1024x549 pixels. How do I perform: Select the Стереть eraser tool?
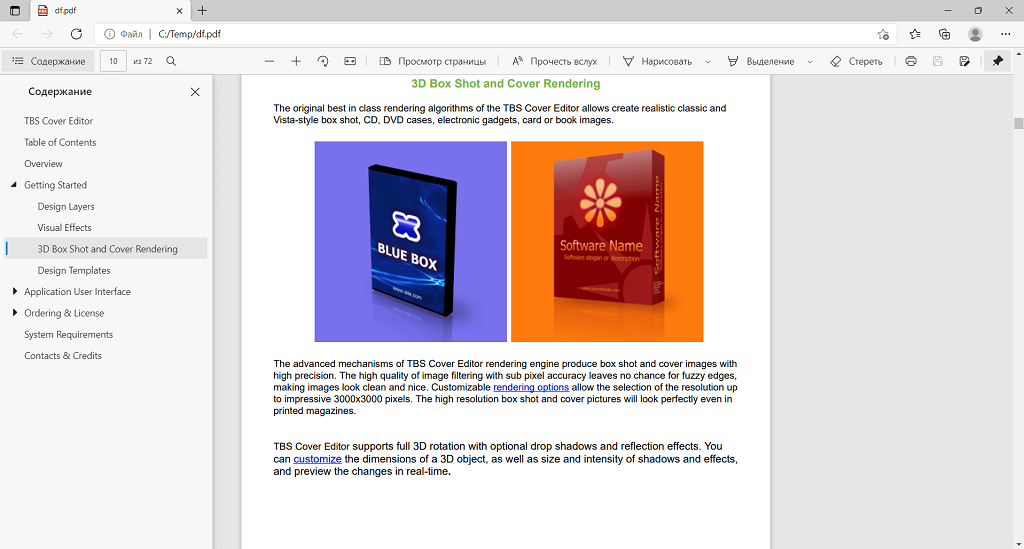point(856,61)
